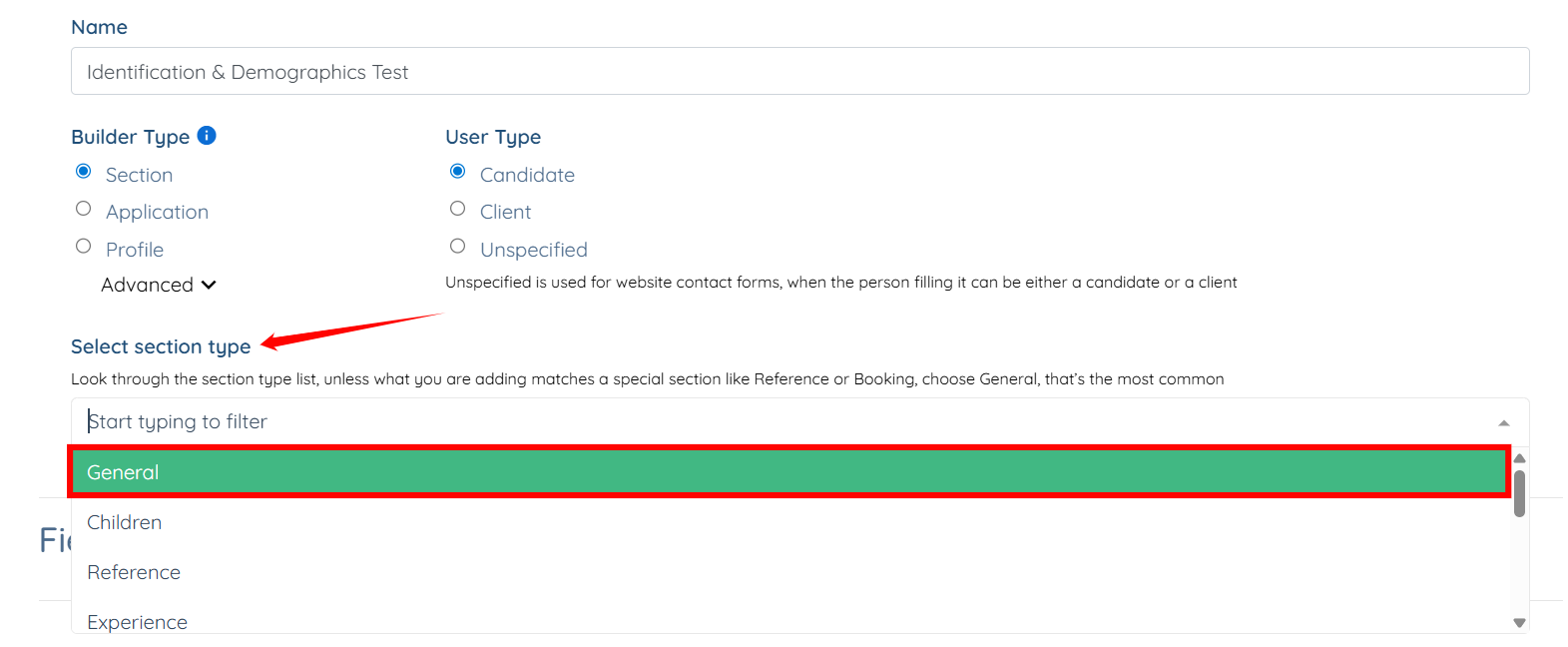Viewport: 1568px width, 647px height.
Task: Set user type to Candidate
Action: click(x=458, y=172)
